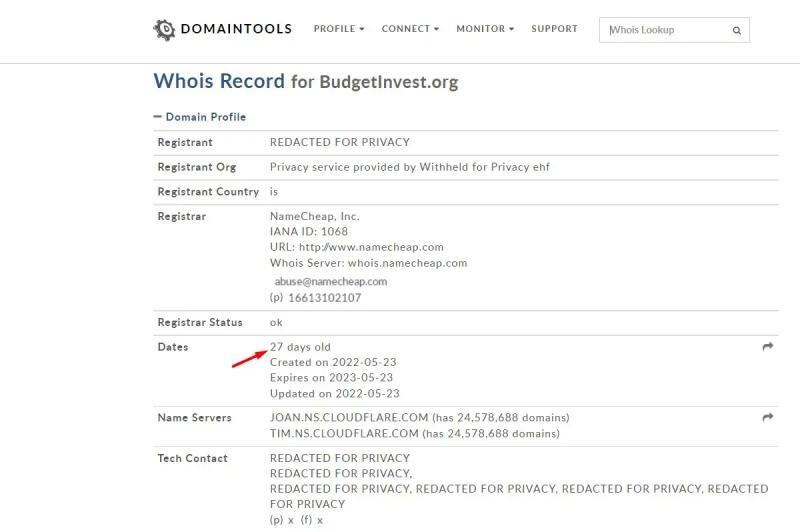The width and height of the screenshot is (800, 532).
Task: Select the Registrant Country value 'is'
Action: click(x=274, y=192)
